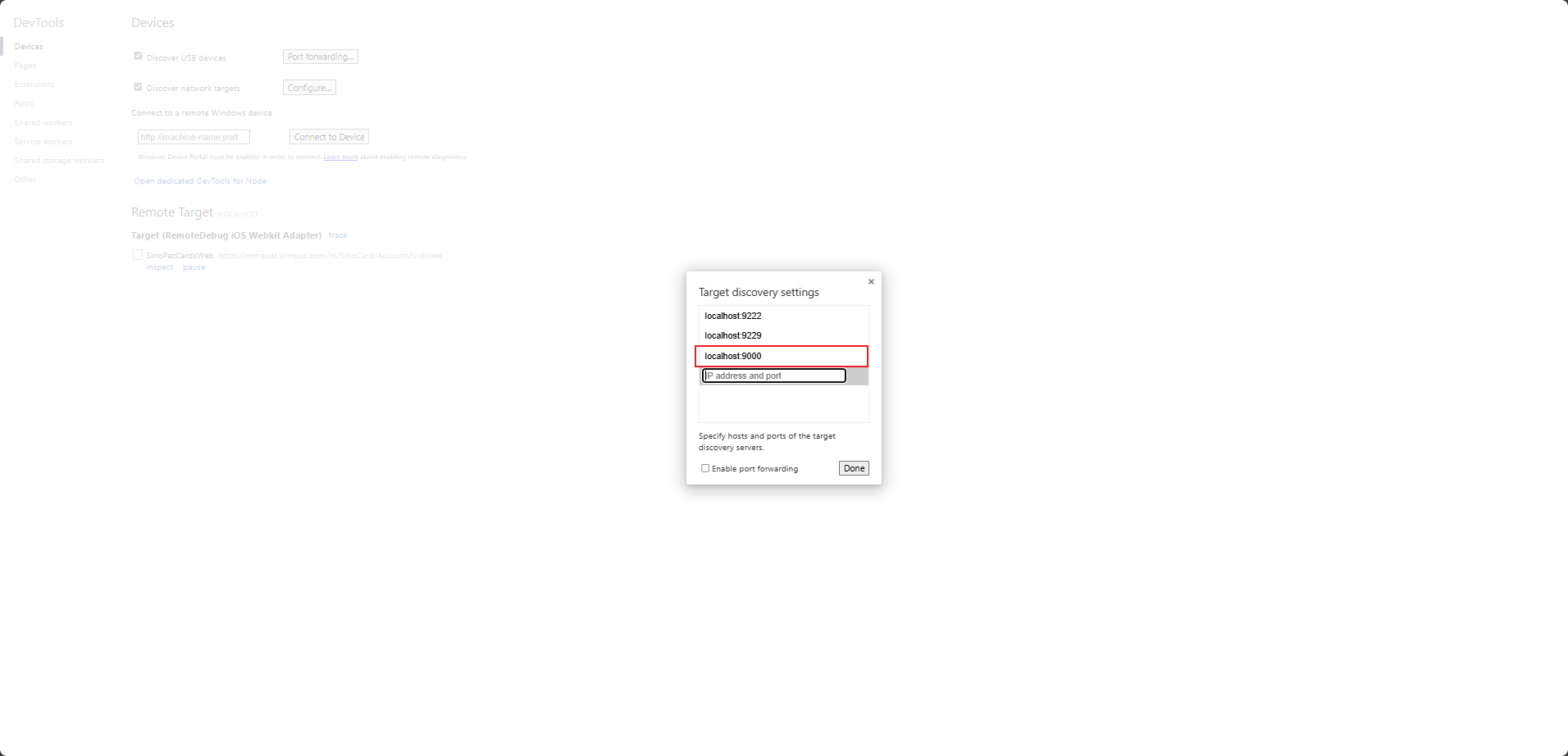Pause the SinoPacCardsWeb target

[x=194, y=267]
